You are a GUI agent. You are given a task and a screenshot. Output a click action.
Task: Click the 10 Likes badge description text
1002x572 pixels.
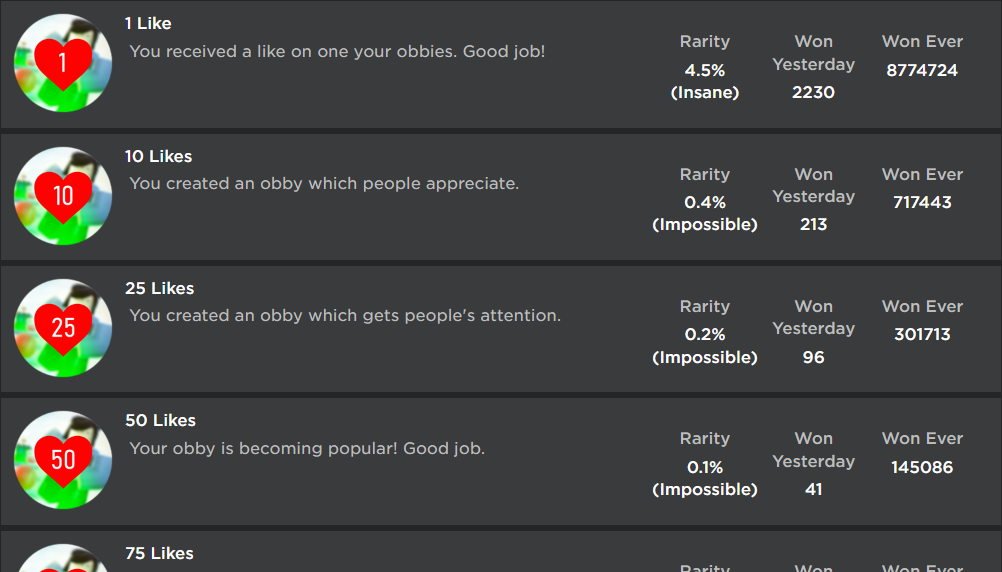[x=324, y=184]
